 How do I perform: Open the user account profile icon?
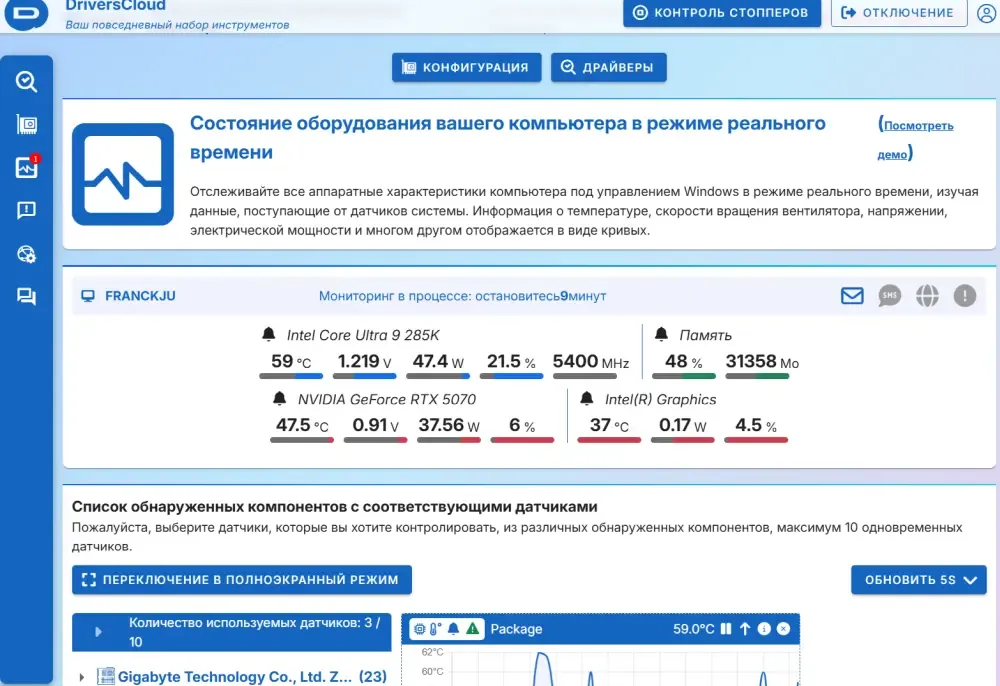pyautogui.click(x=986, y=13)
